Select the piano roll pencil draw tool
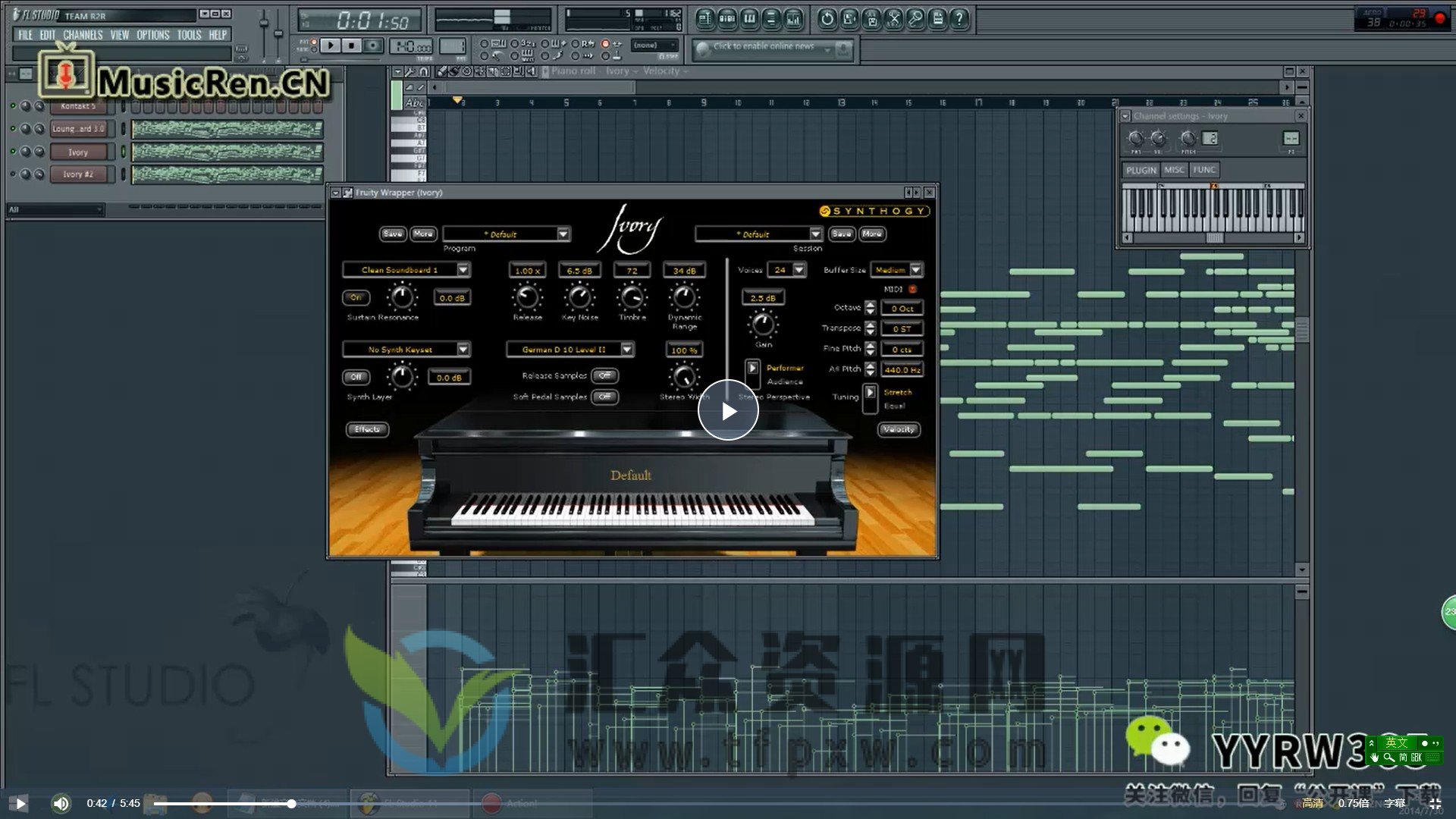The image size is (1456, 819). pos(443,71)
